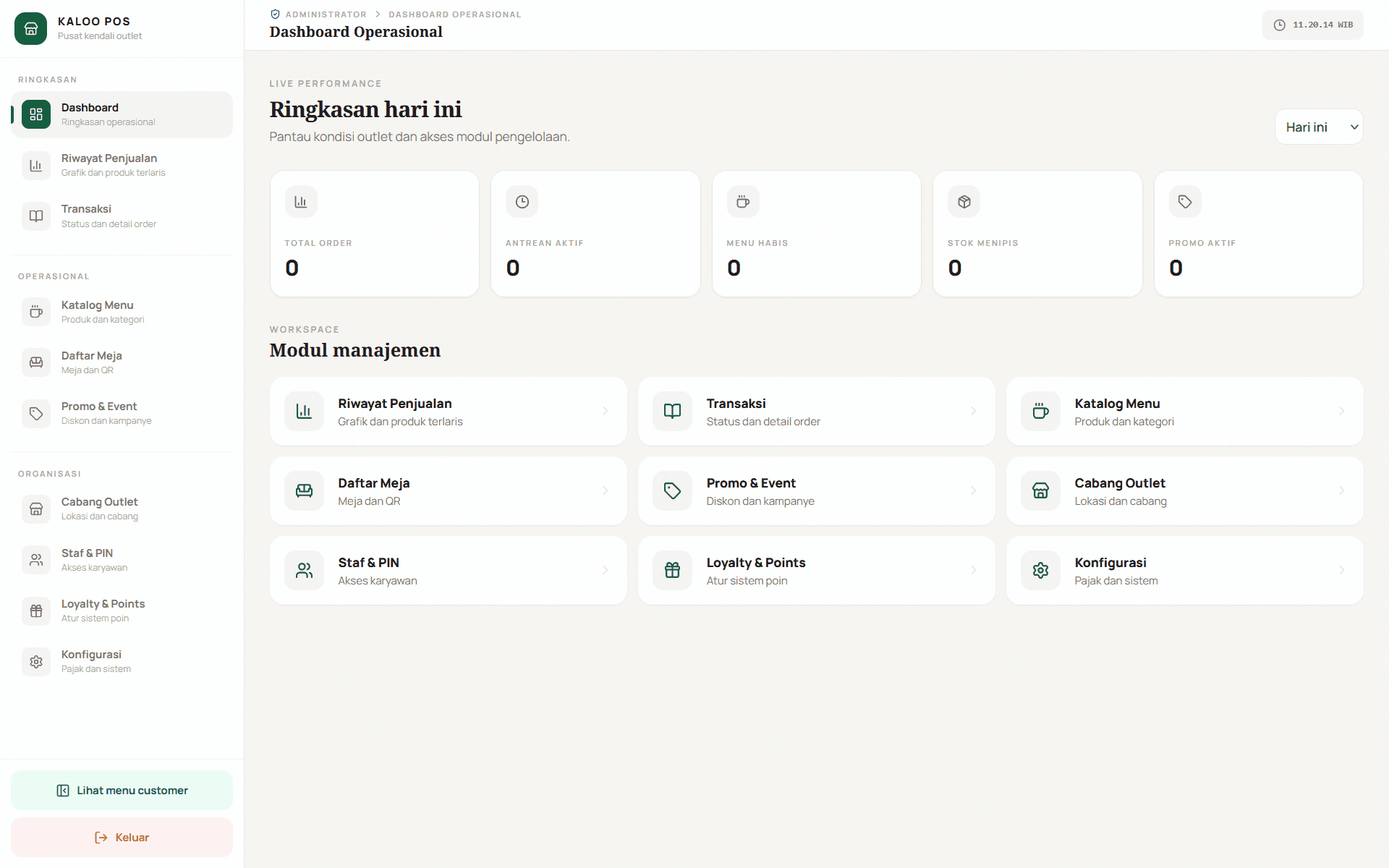Click the Daftar Meja sofa icon in sidebar
The height and width of the screenshot is (868, 1389).
click(36, 362)
